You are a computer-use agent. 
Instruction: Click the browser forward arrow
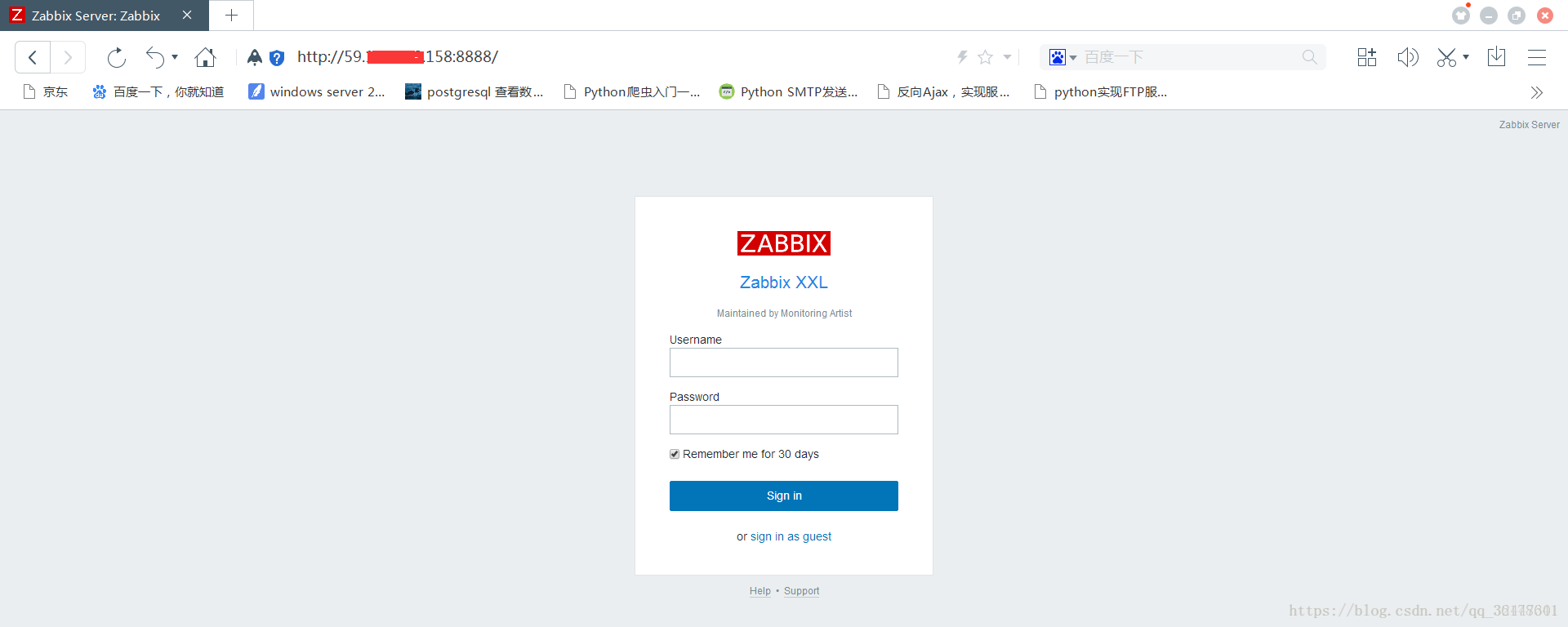coord(68,57)
